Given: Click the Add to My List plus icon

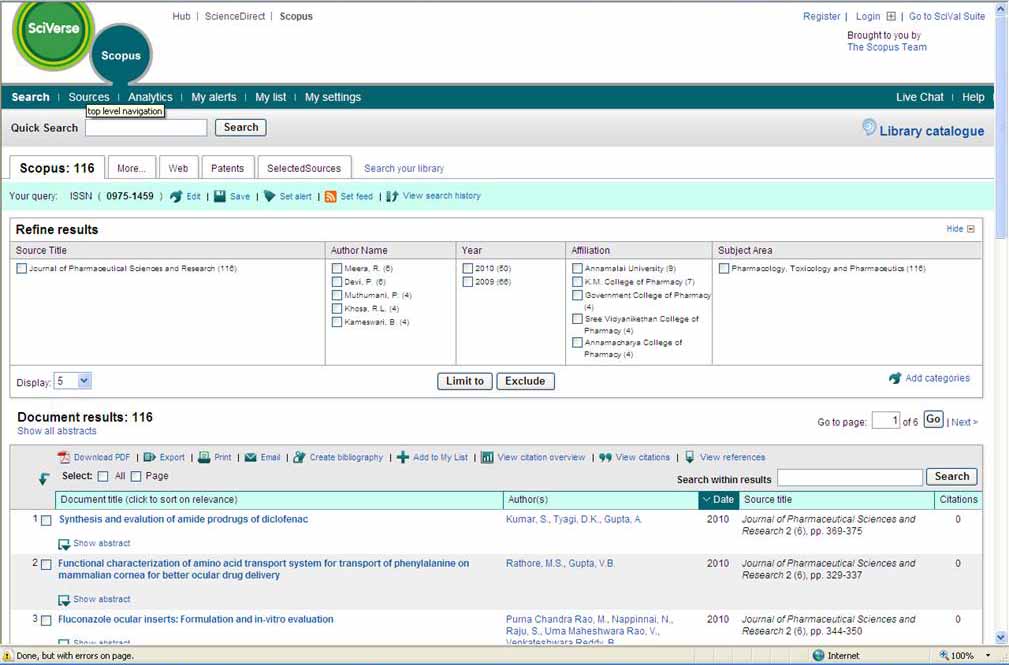Looking at the screenshot, I should (403, 457).
